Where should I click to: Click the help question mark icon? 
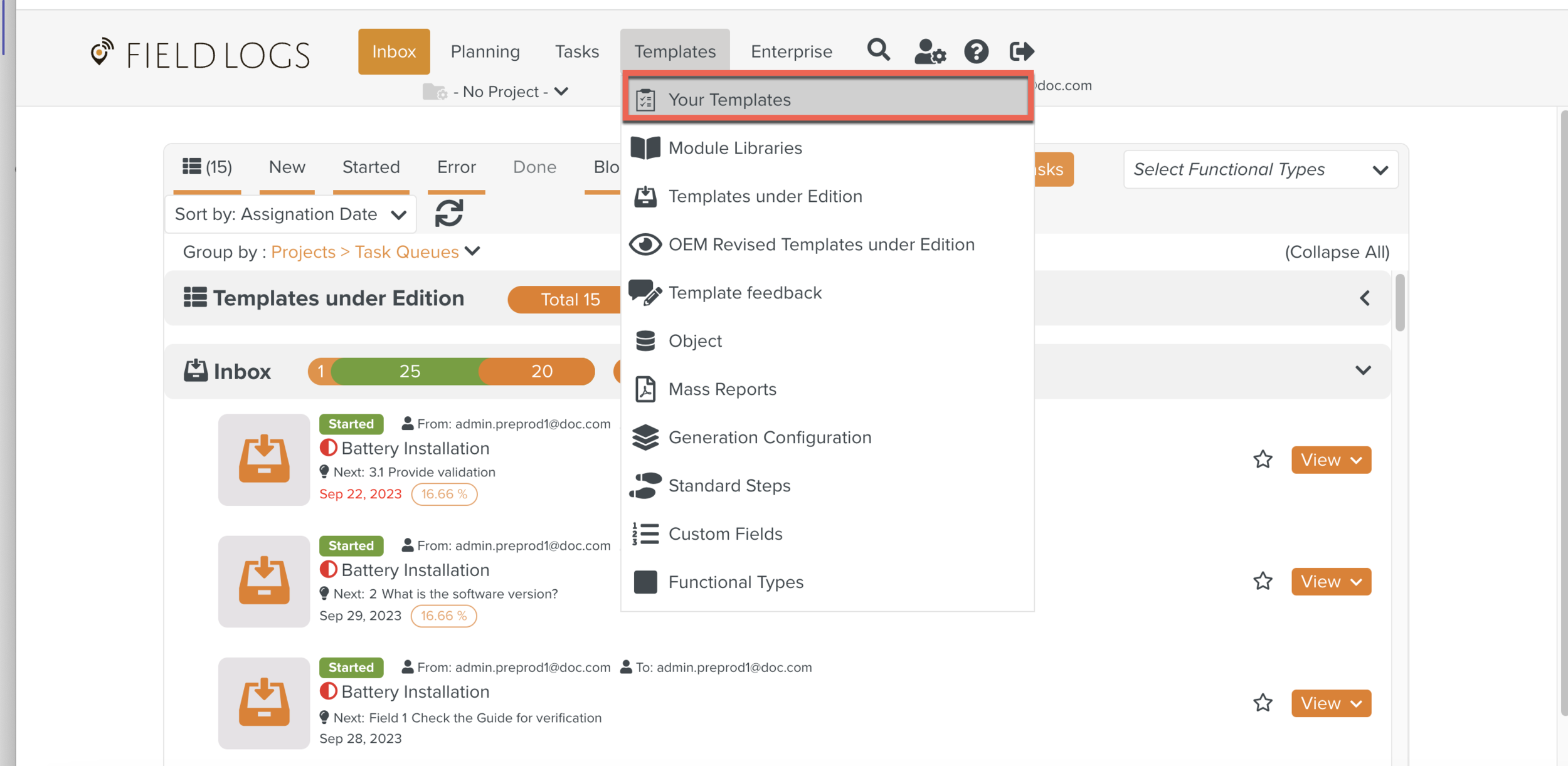(x=976, y=51)
